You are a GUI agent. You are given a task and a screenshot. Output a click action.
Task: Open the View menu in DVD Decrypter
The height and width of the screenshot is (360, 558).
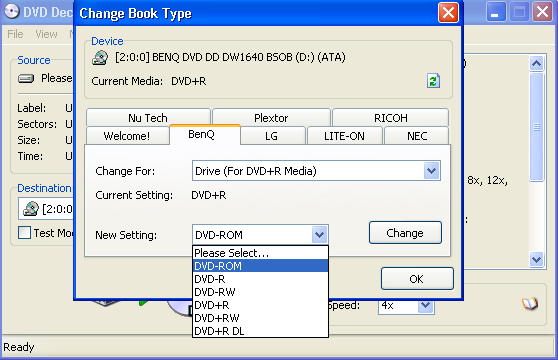(46, 34)
